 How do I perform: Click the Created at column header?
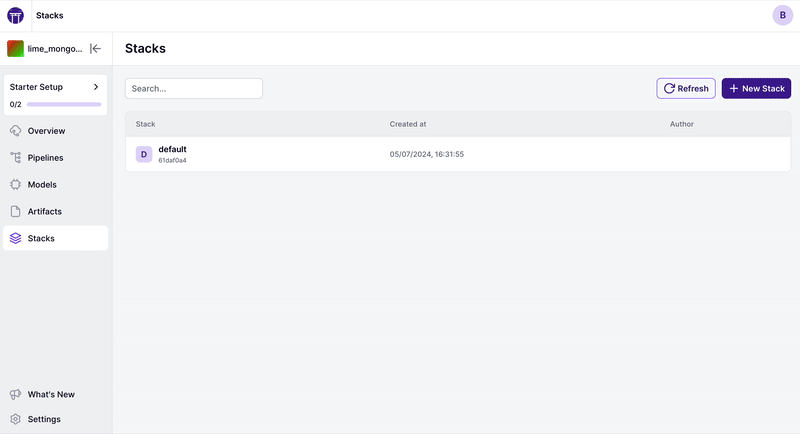pyautogui.click(x=408, y=124)
